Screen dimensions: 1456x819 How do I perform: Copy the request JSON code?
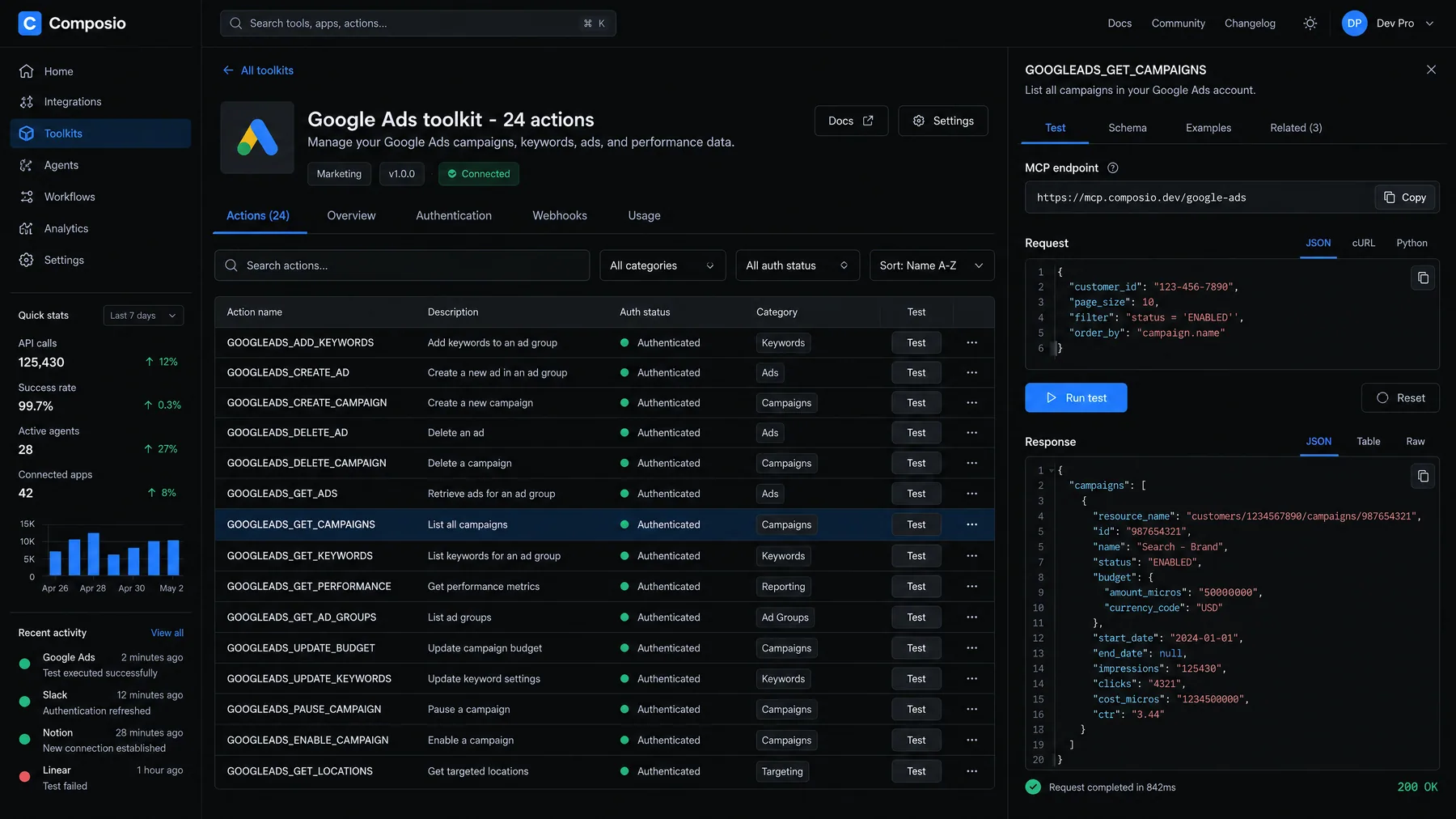(x=1423, y=278)
